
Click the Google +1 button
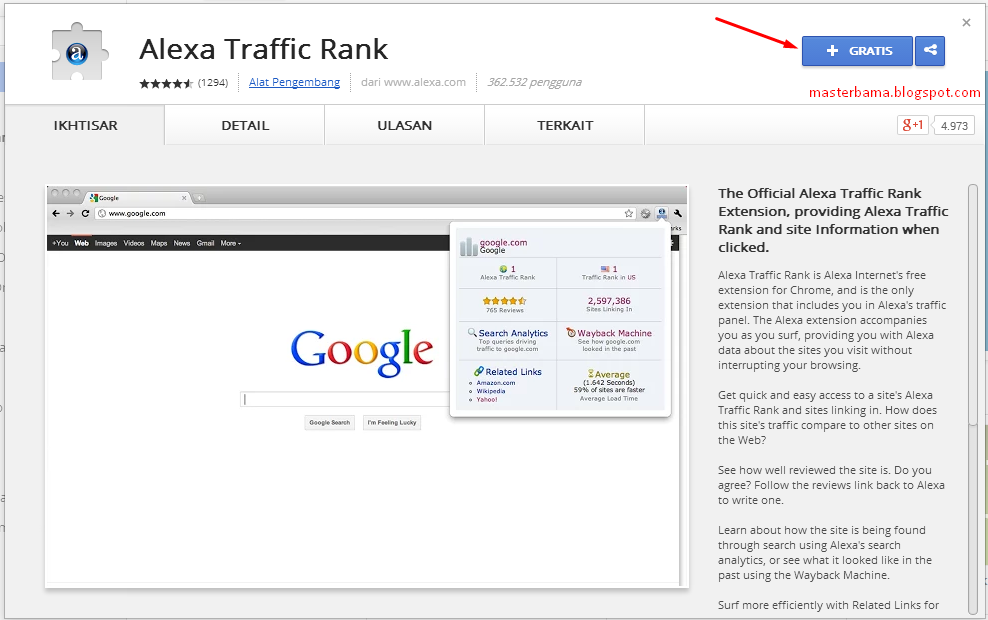[x=912, y=125]
